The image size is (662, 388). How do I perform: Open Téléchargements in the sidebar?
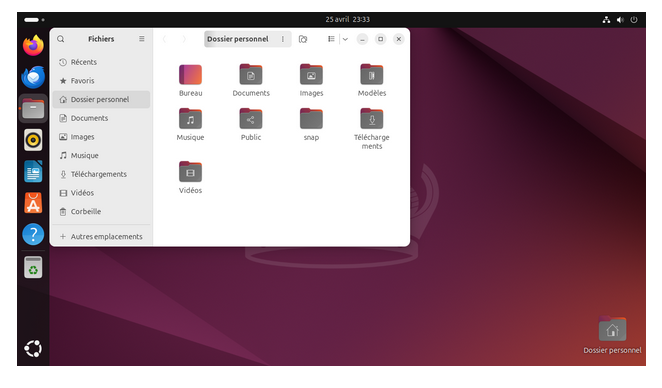(101, 174)
